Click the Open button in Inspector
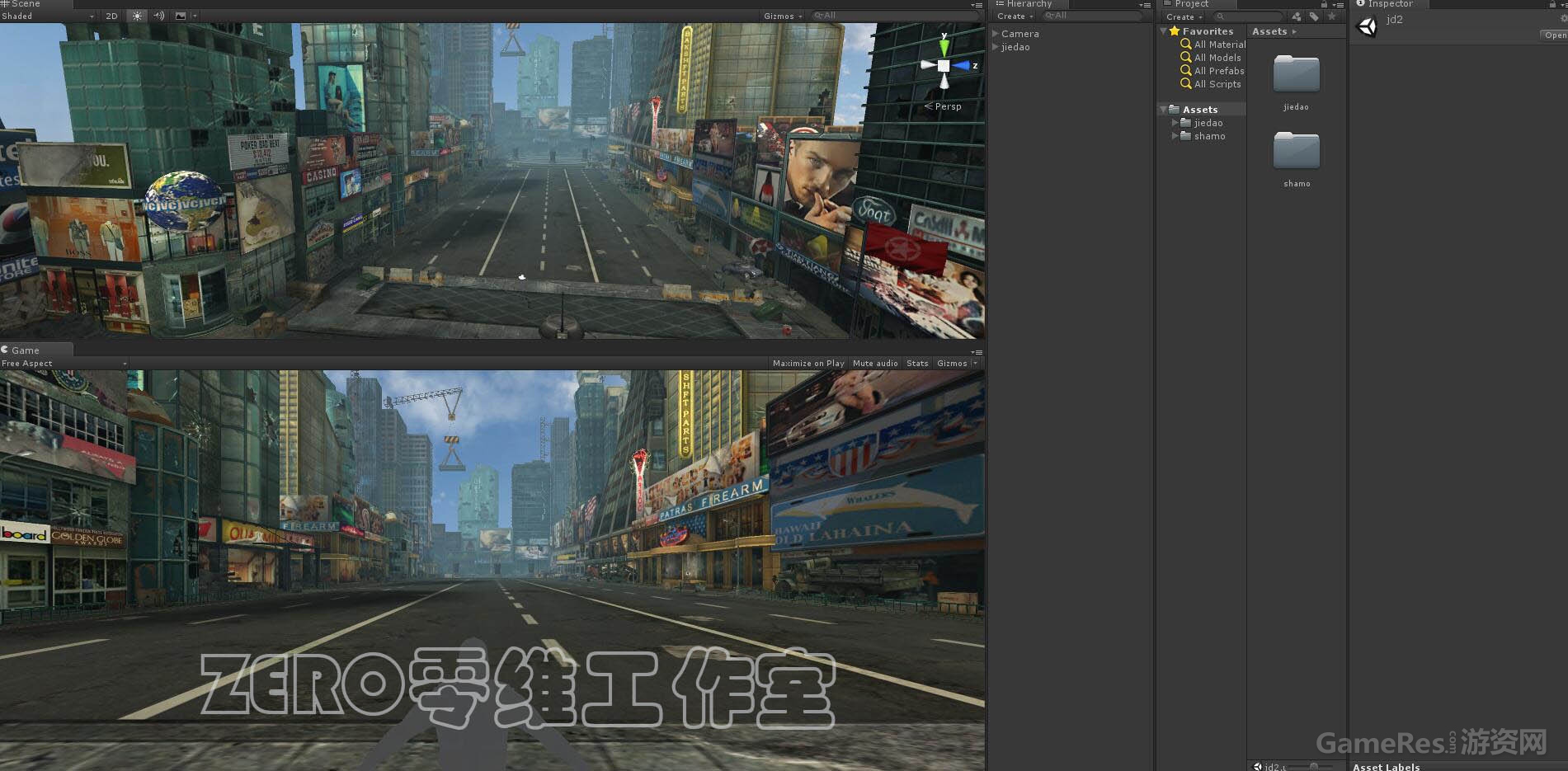The width and height of the screenshot is (1568, 771). [1555, 35]
